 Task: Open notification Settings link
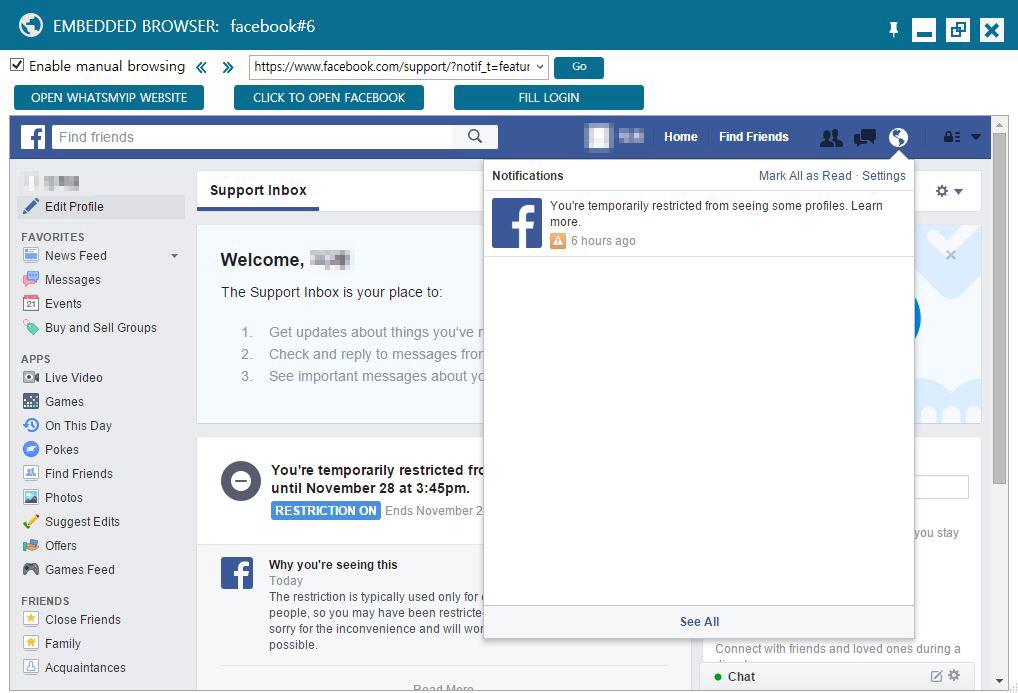pyautogui.click(x=884, y=176)
